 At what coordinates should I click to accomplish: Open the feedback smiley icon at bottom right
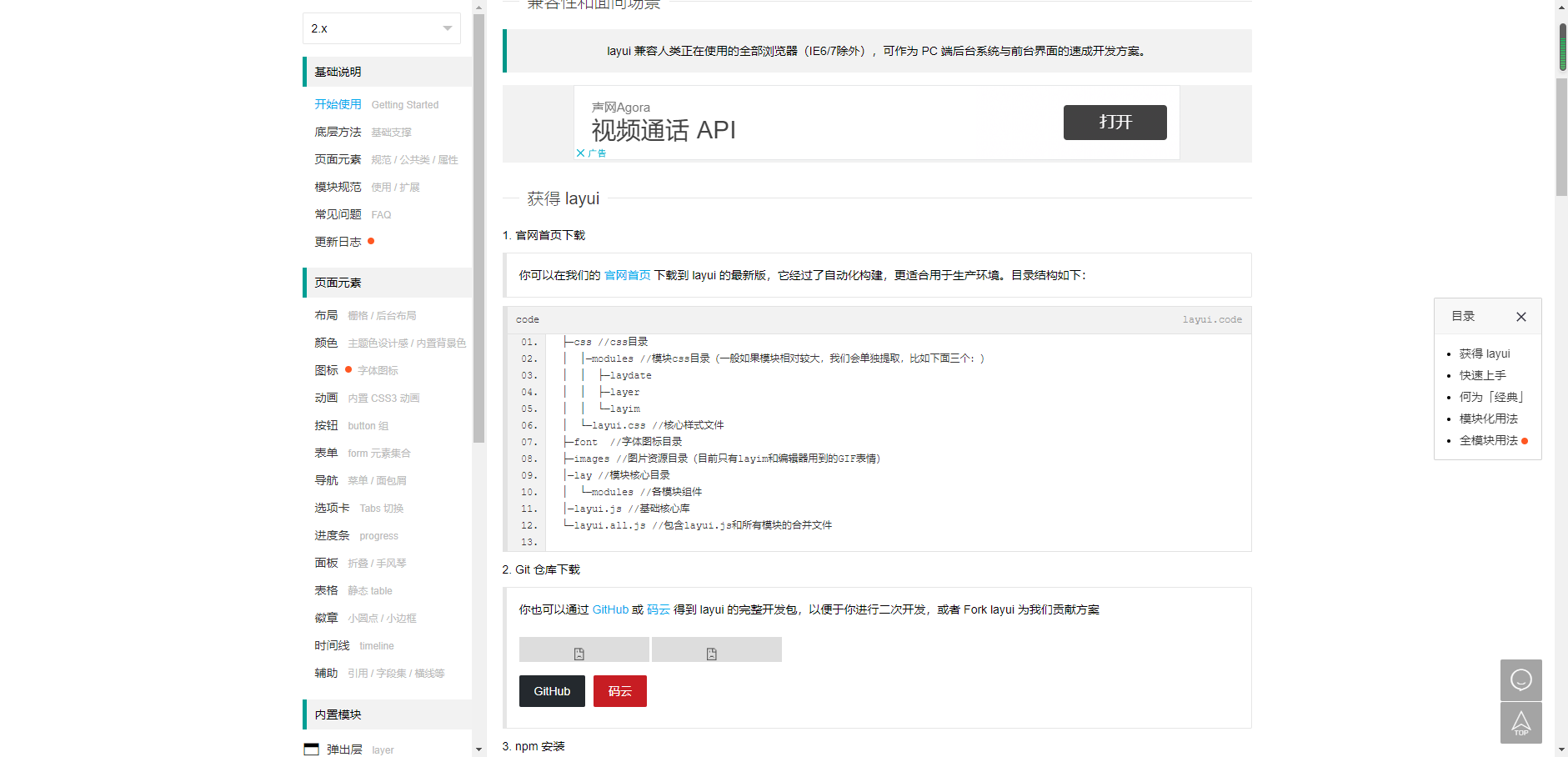pos(1520,680)
